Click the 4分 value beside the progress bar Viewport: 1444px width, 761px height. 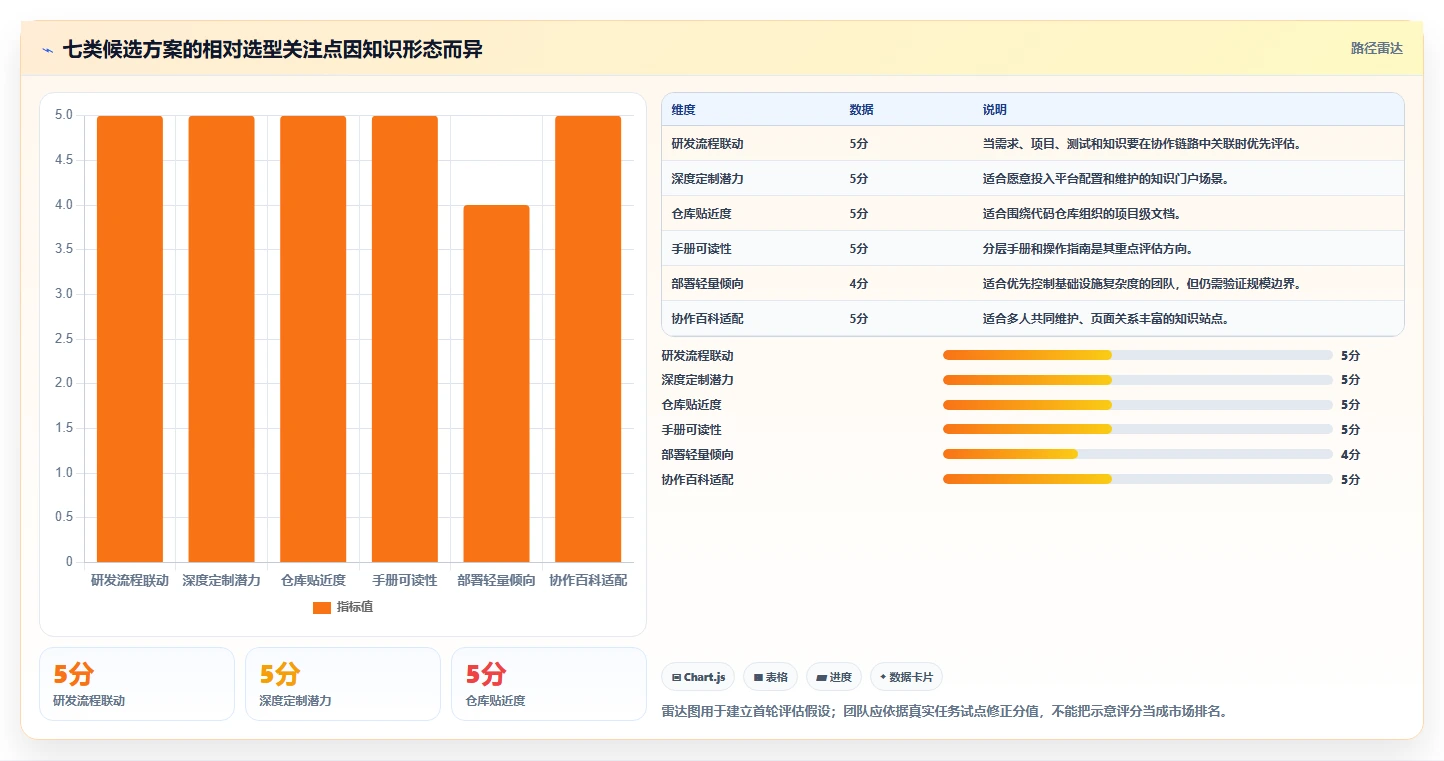(x=1350, y=455)
